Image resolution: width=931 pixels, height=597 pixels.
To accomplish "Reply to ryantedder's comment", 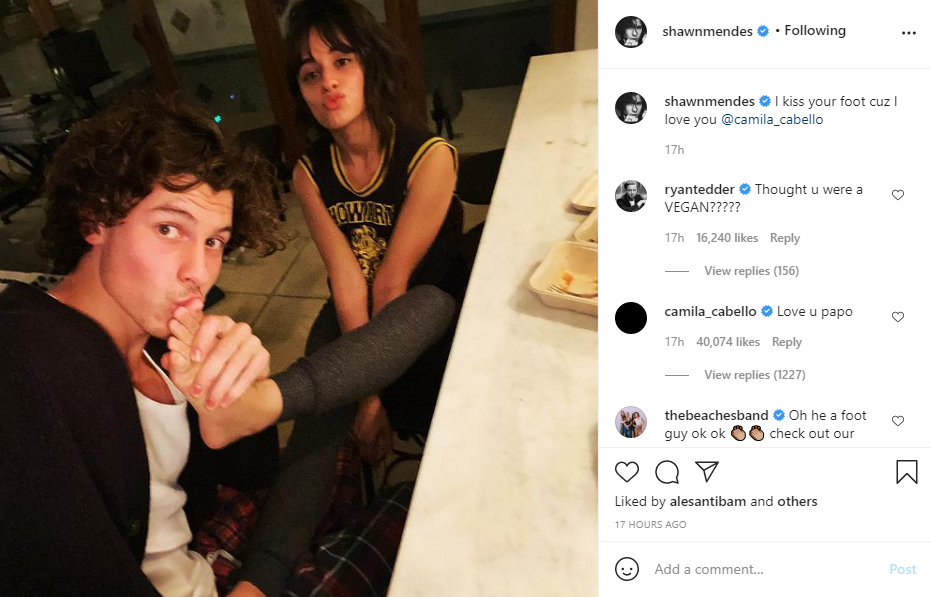I will 785,238.
